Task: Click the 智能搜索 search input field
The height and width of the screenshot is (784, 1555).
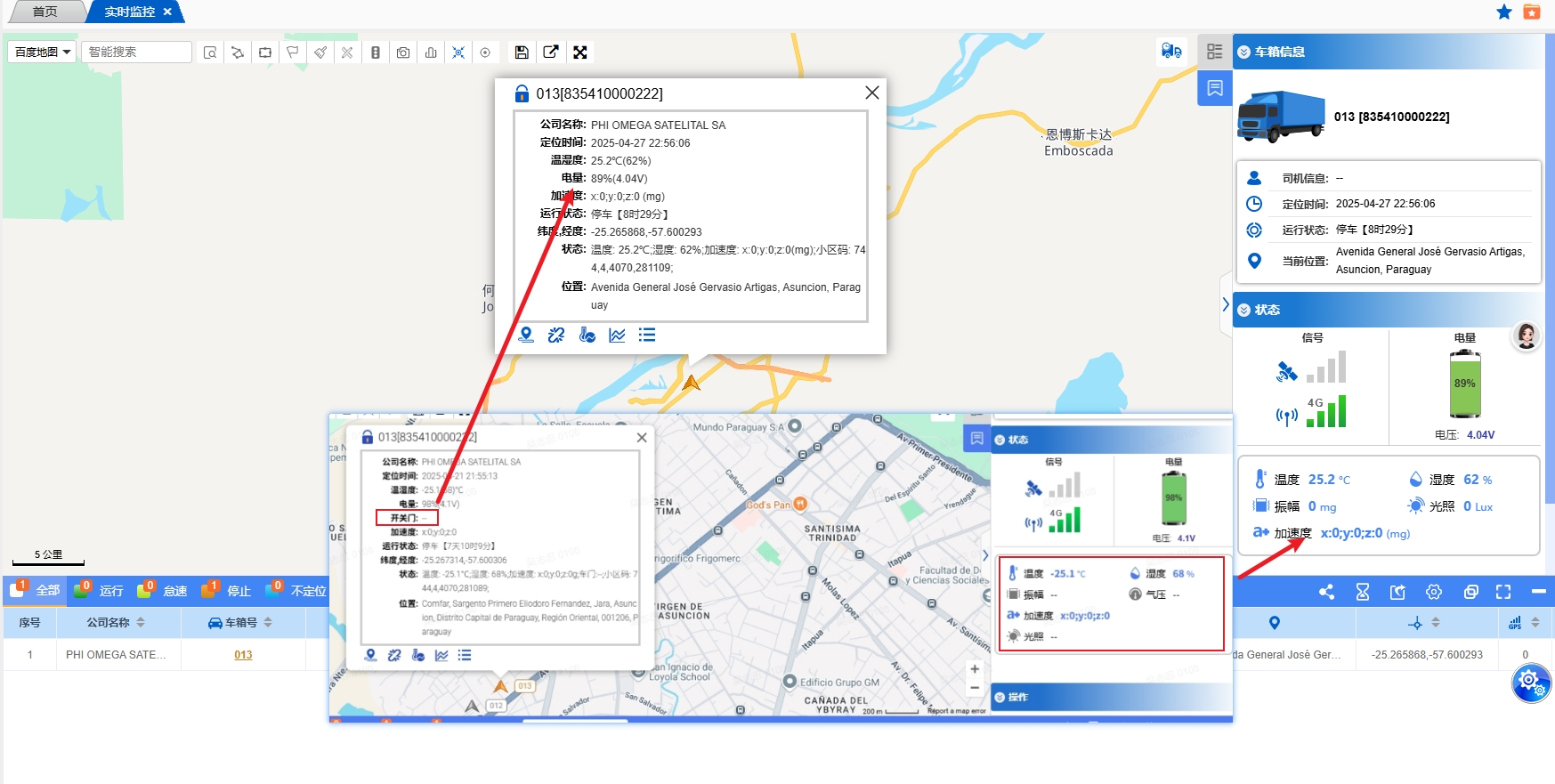Action: coord(137,53)
